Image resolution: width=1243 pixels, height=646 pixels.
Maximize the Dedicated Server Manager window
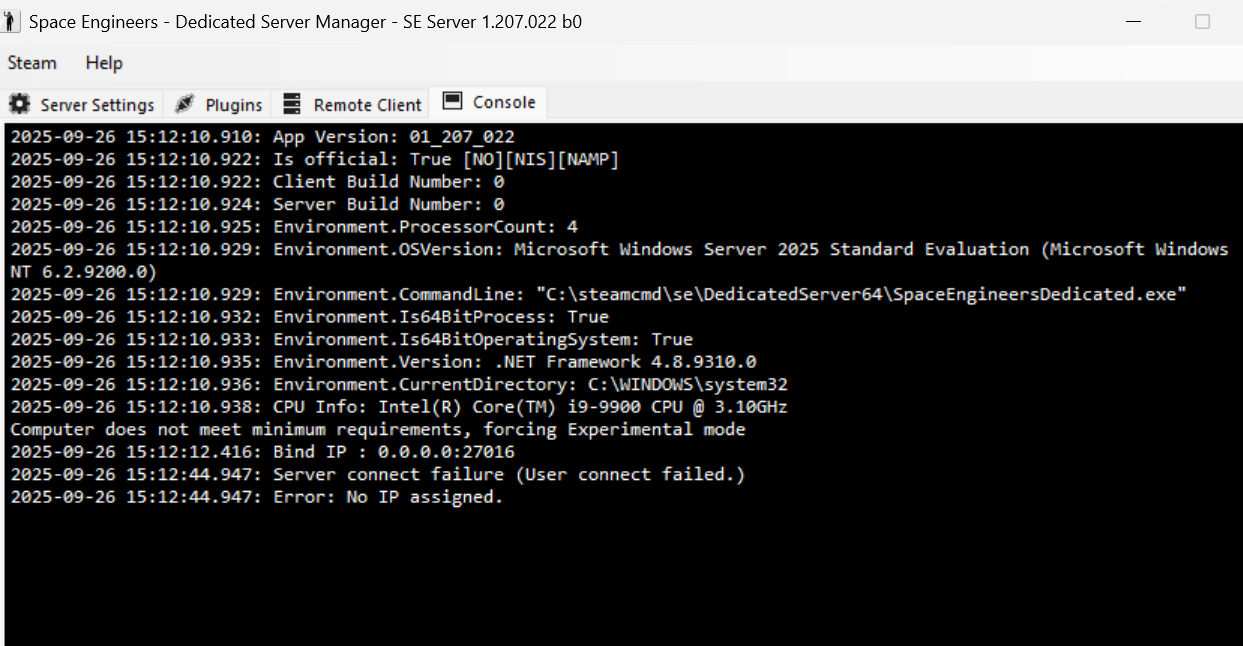click(x=1202, y=21)
